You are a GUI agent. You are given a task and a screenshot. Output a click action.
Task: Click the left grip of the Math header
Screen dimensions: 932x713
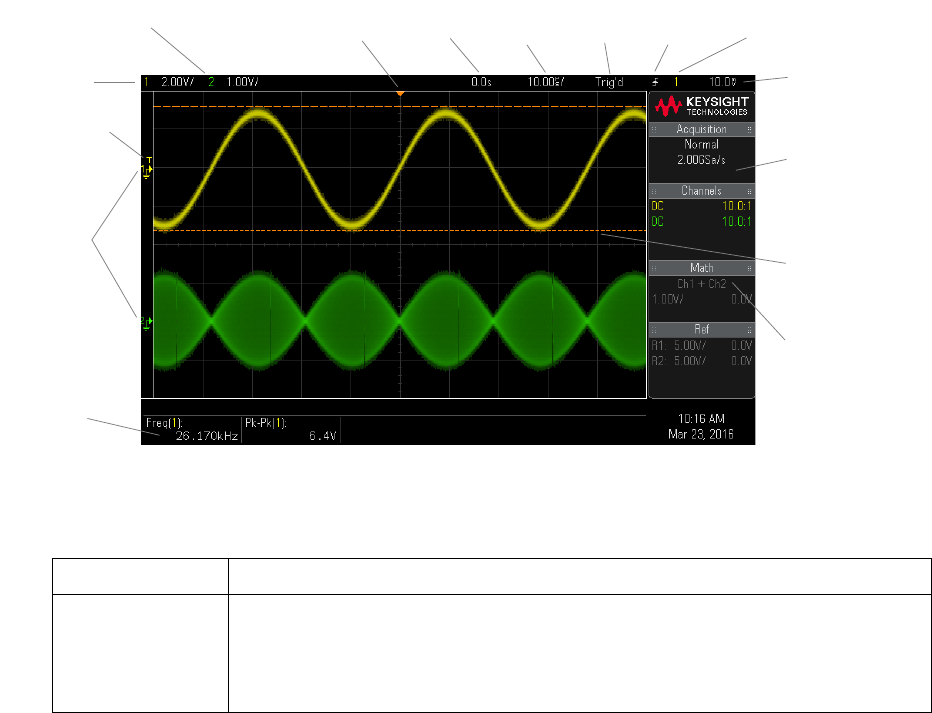[x=654, y=269]
